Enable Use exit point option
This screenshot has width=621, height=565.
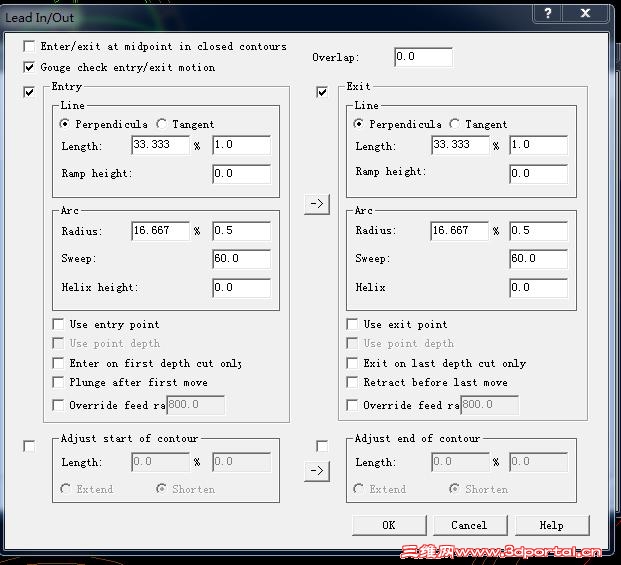click(352, 324)
